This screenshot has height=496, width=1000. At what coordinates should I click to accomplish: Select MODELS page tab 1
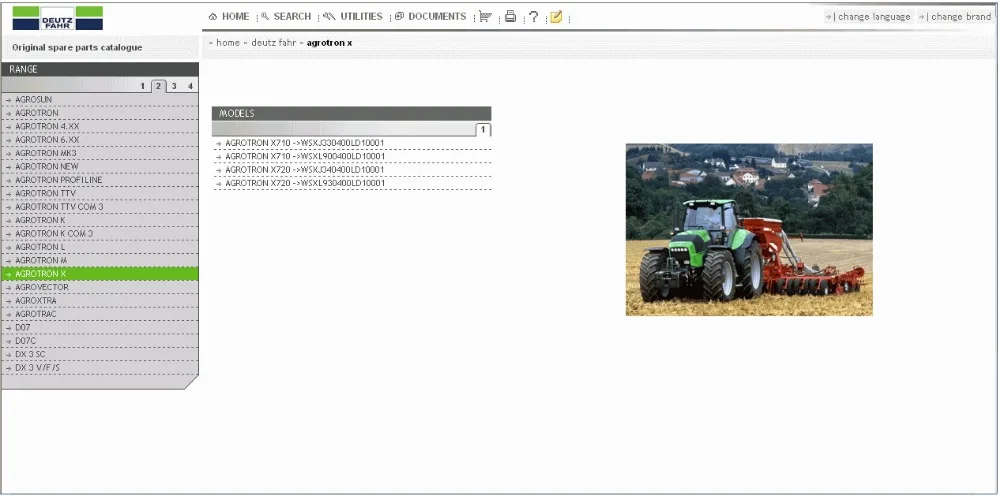[x=483, y=130]
